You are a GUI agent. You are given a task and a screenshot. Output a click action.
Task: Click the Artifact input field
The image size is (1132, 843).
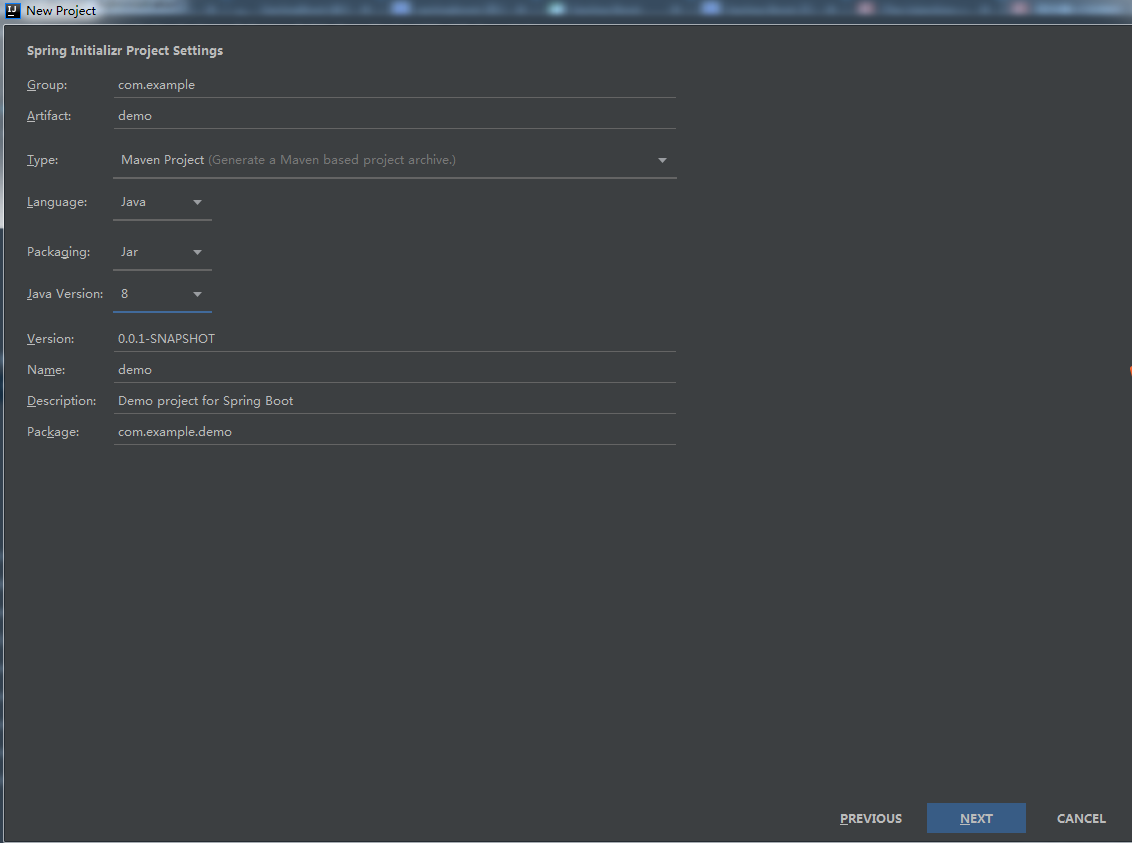[394, 115]
